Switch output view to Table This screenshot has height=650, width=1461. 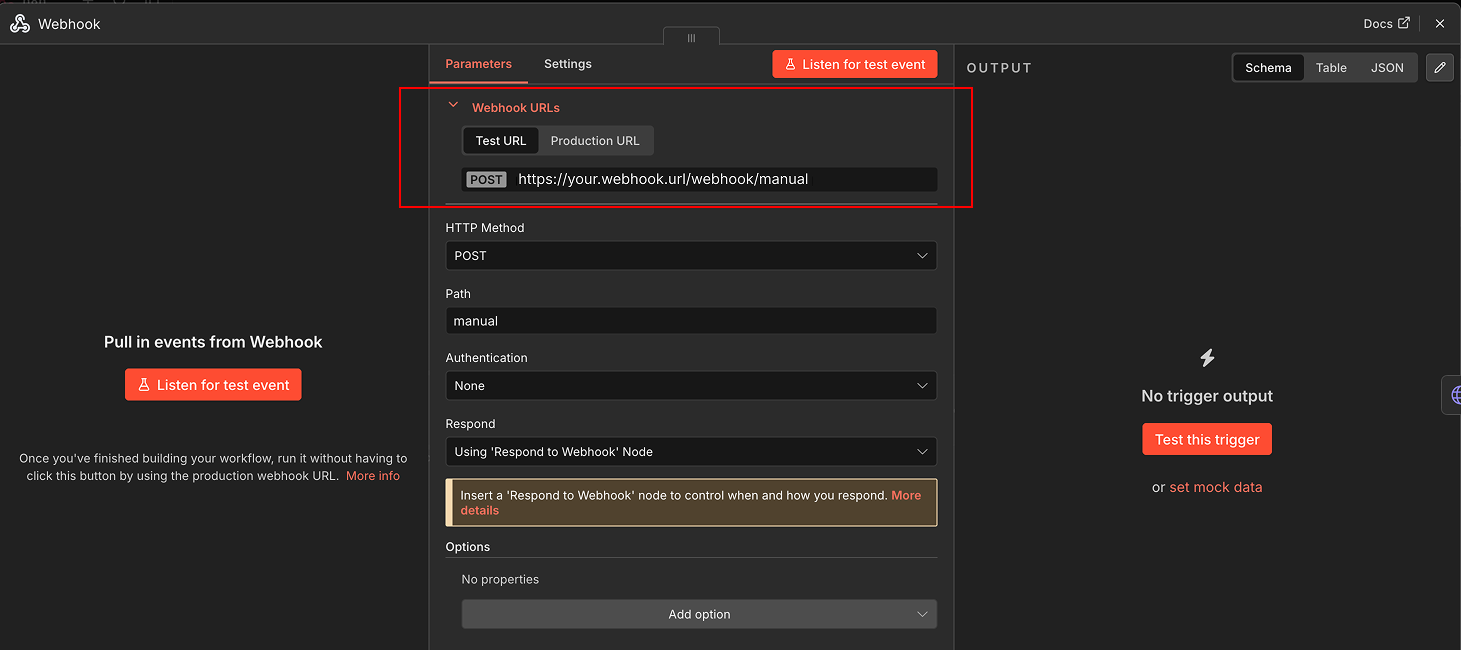tap(1331, 68)
